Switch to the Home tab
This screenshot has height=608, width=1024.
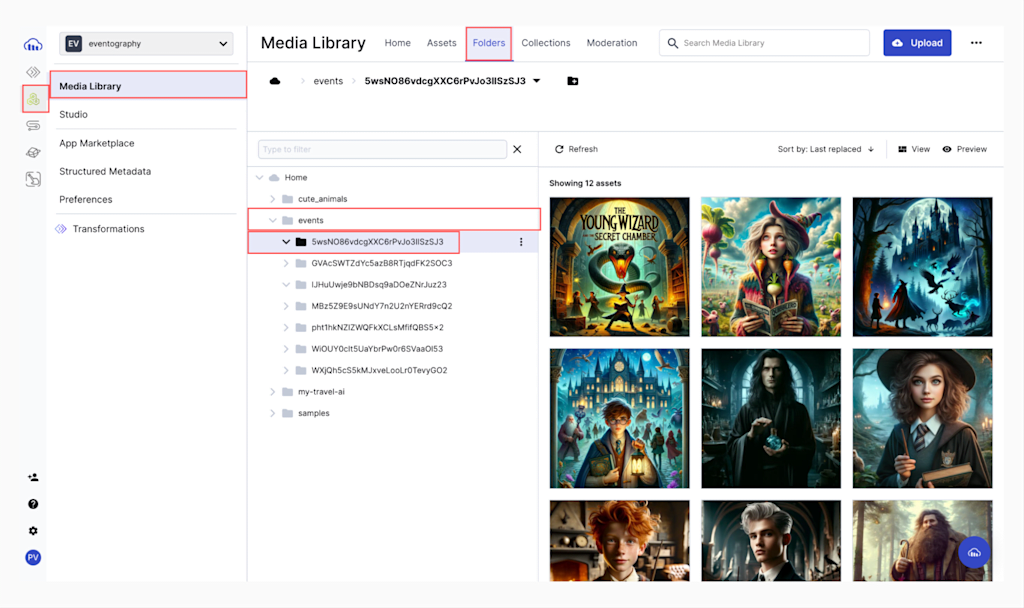[397, 43]
